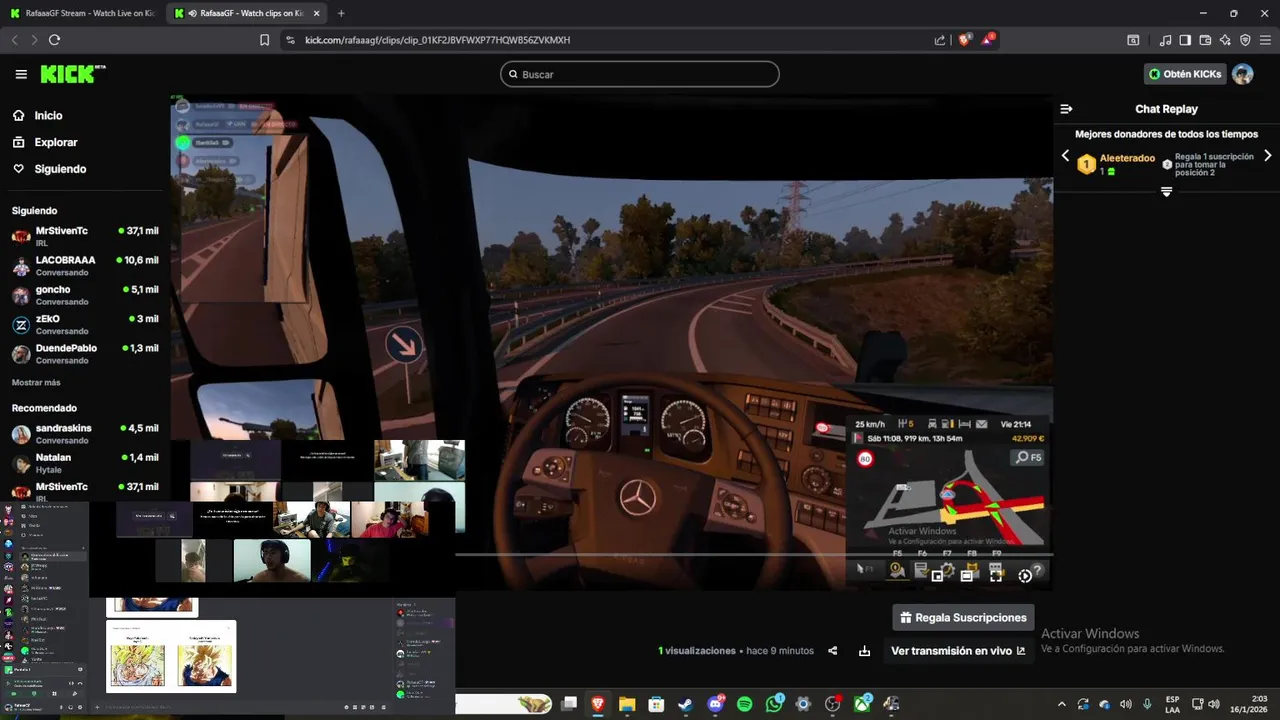Click the KICK logo
Screen dimensions: 1280x720
pyautogui.click(x=72, y=74)
